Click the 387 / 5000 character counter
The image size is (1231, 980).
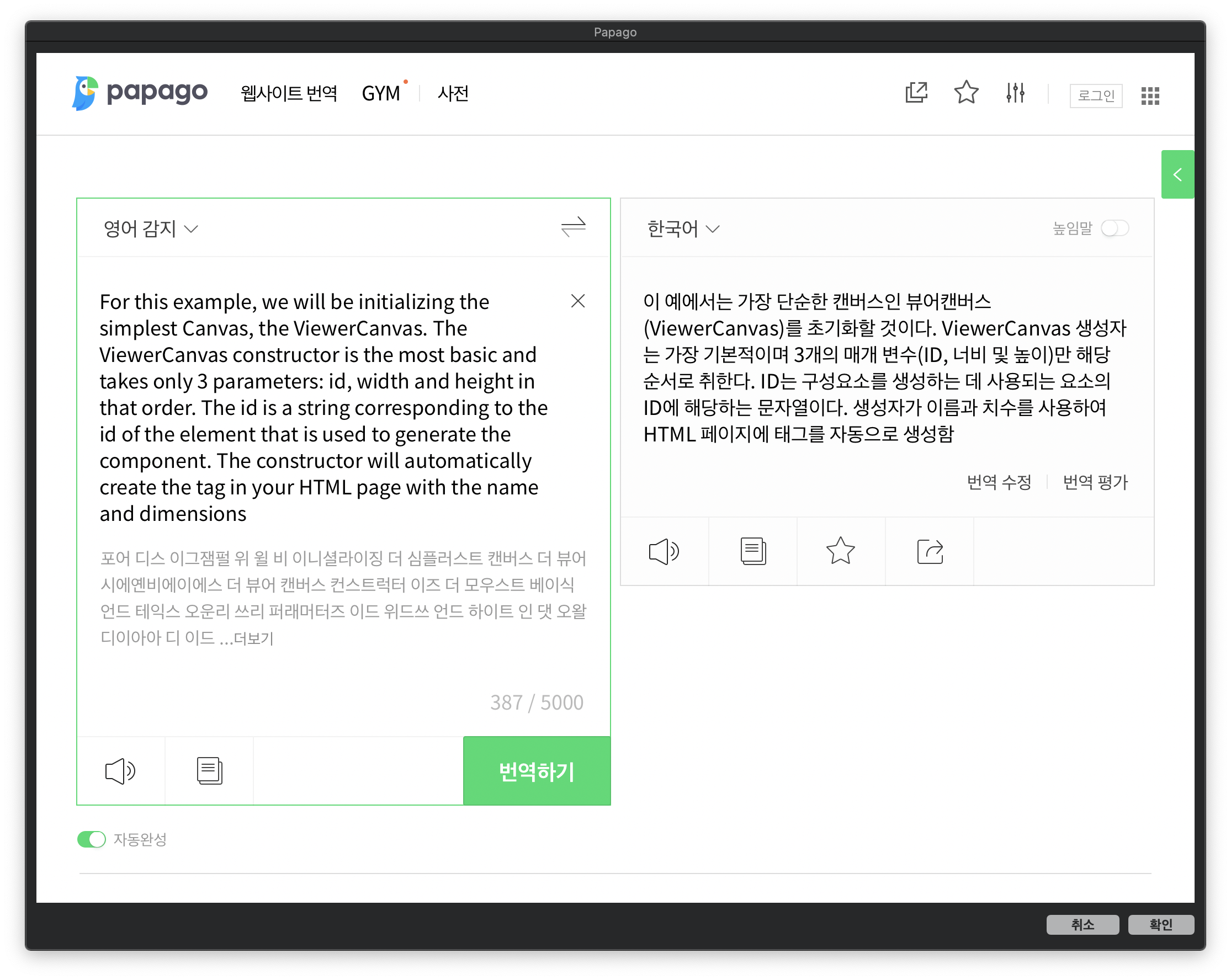tap(537, 702)
